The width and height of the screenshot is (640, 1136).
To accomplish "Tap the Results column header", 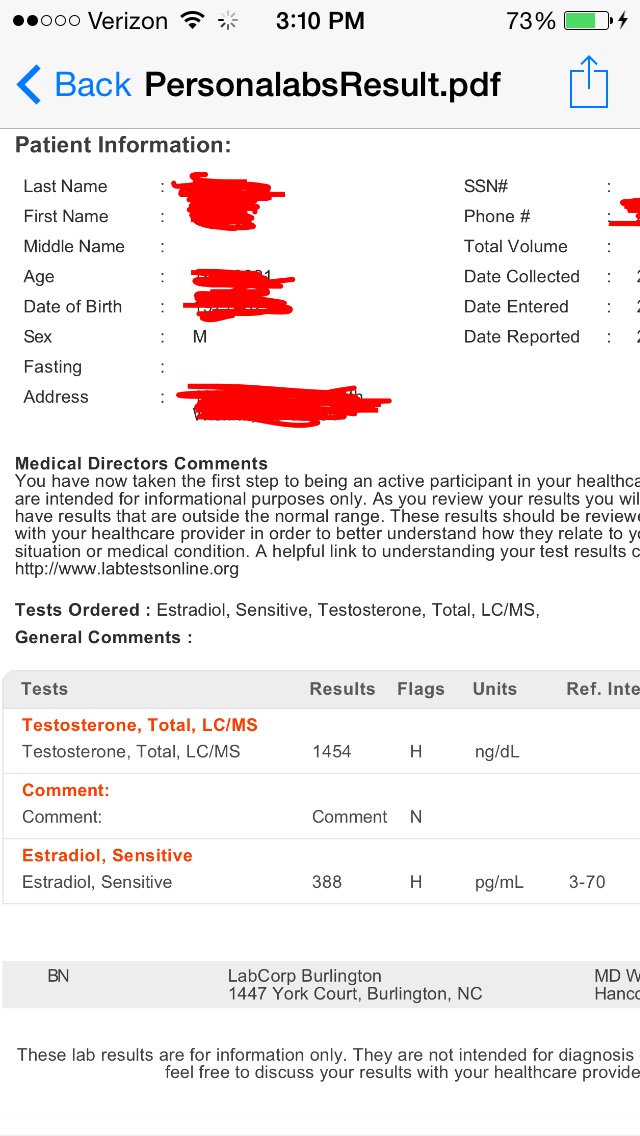I will click(342, 689).
